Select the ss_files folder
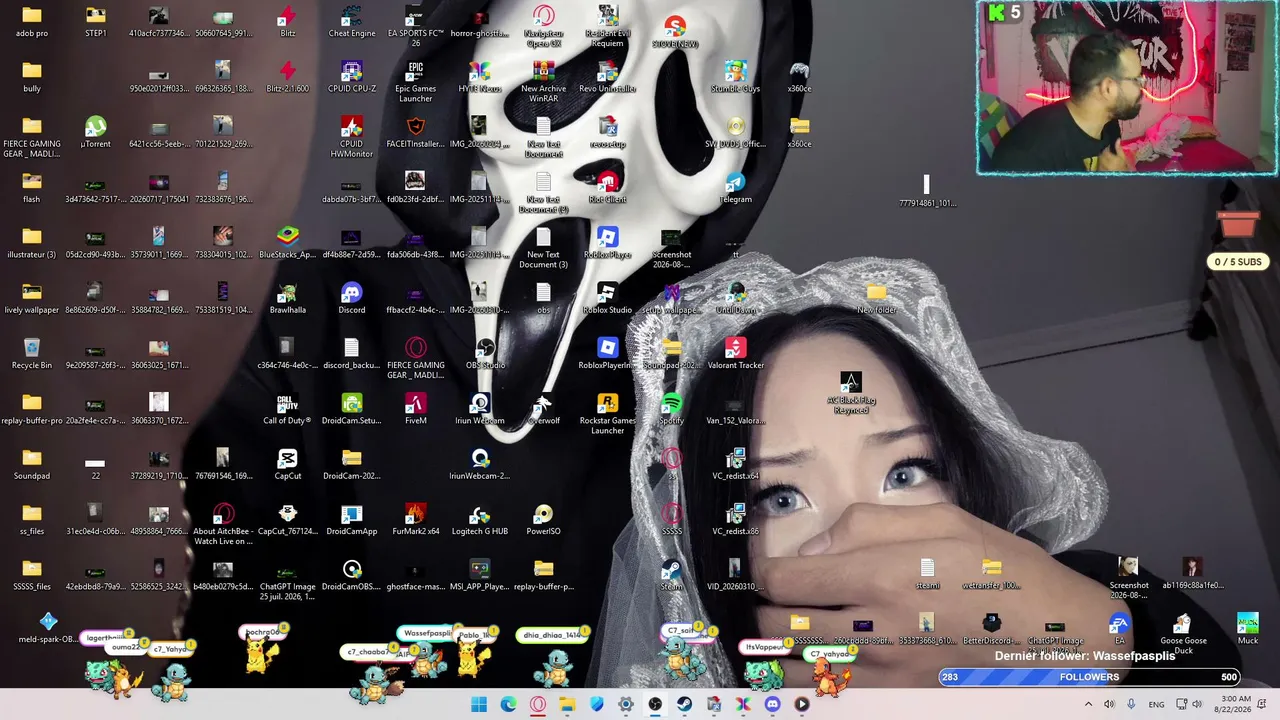 point(32,519)
